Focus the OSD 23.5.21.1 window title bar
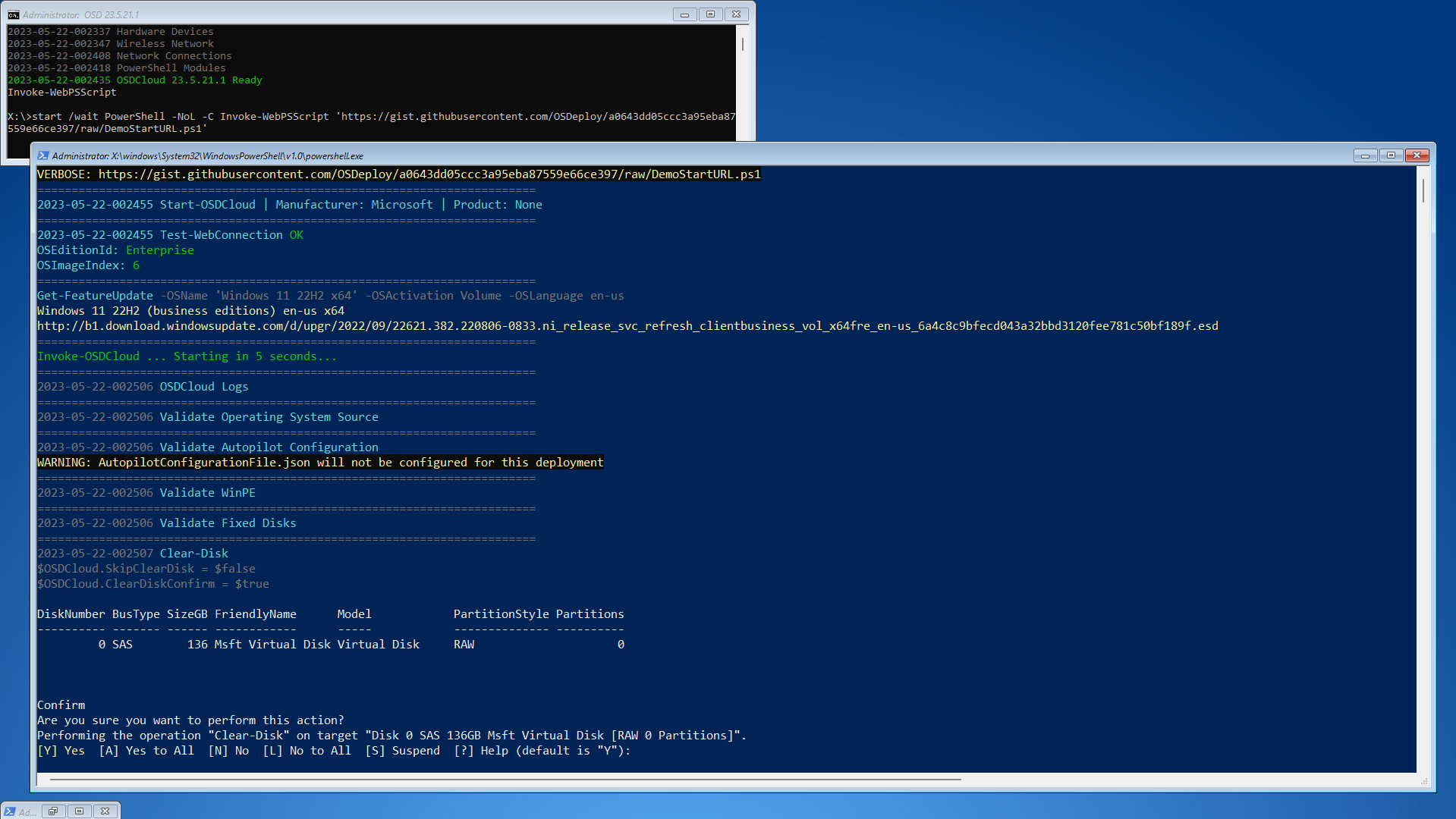This screenshot has height=819, width=1456. pos(341,14)
